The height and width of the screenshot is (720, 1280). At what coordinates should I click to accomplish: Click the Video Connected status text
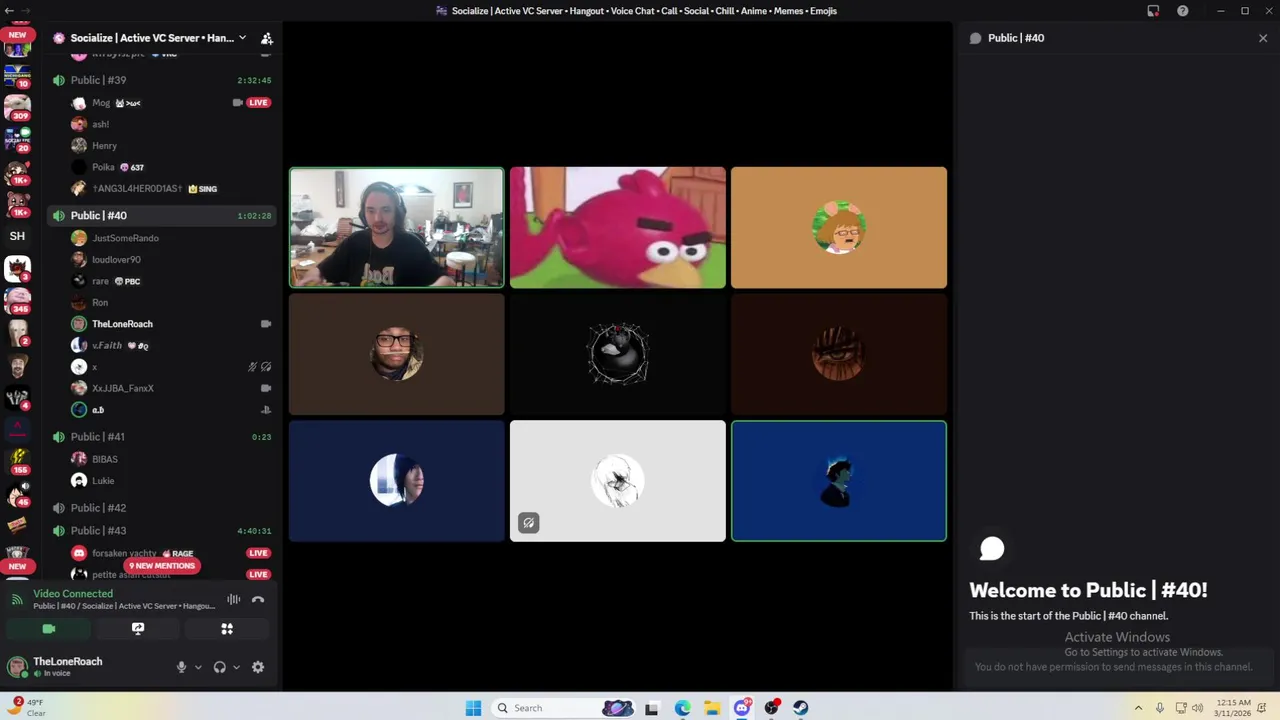coord(73,594)
